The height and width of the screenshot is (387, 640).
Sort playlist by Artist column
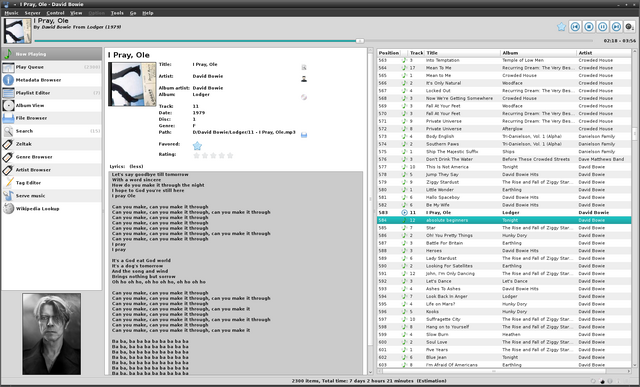(604, 53)
